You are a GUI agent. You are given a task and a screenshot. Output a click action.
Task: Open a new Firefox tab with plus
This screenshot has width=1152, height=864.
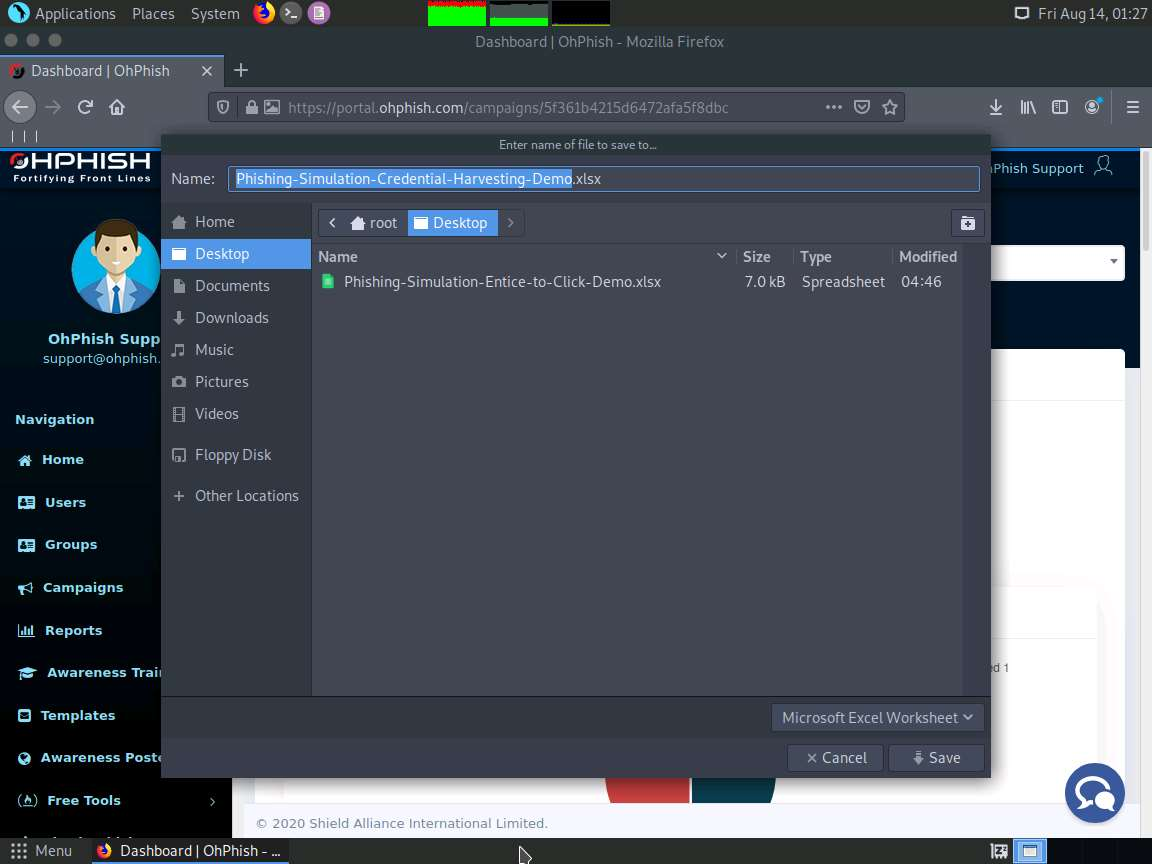[x=241, y=71]
